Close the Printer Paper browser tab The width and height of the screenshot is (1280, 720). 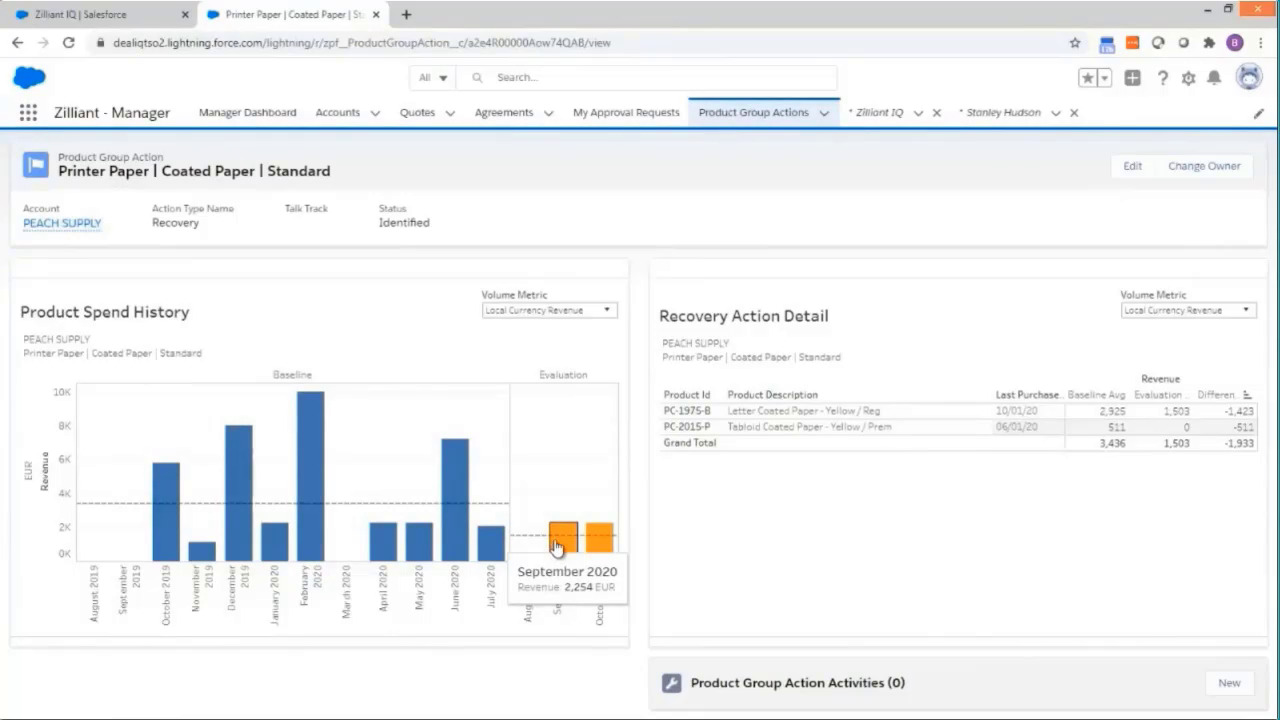tap(376, 15)
